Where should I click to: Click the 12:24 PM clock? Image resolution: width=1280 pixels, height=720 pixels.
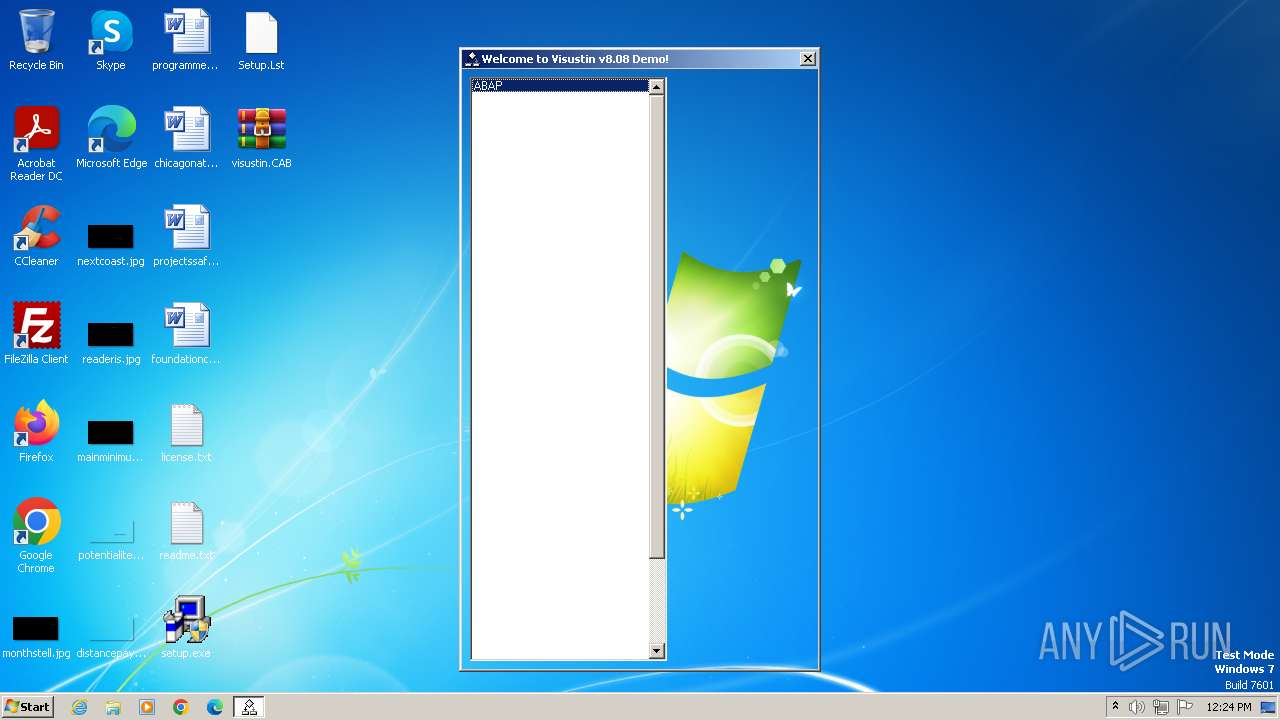pyautogui.click(x=1229, y=707)
